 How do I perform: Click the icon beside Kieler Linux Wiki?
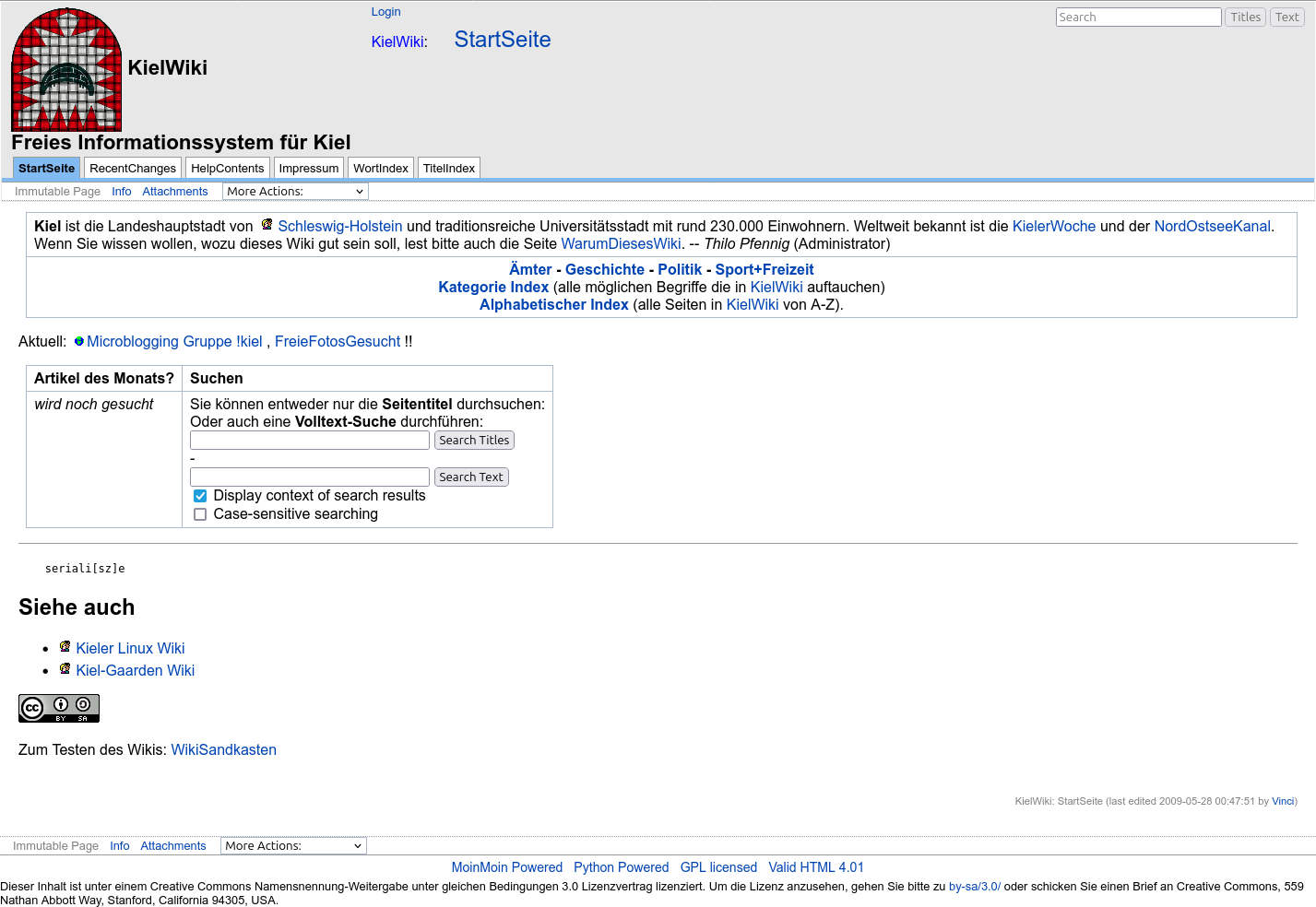[65, 647]
